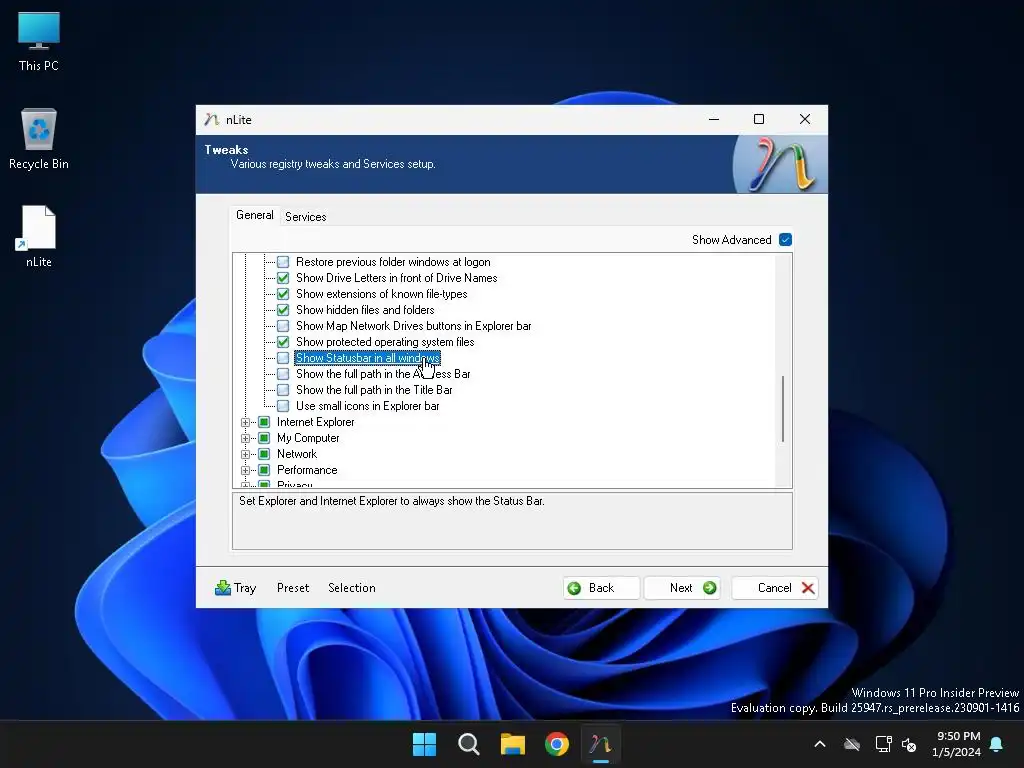
Task: Select Show hidden files and folders text
Action: pyautogui.click(x=365, y=310)
